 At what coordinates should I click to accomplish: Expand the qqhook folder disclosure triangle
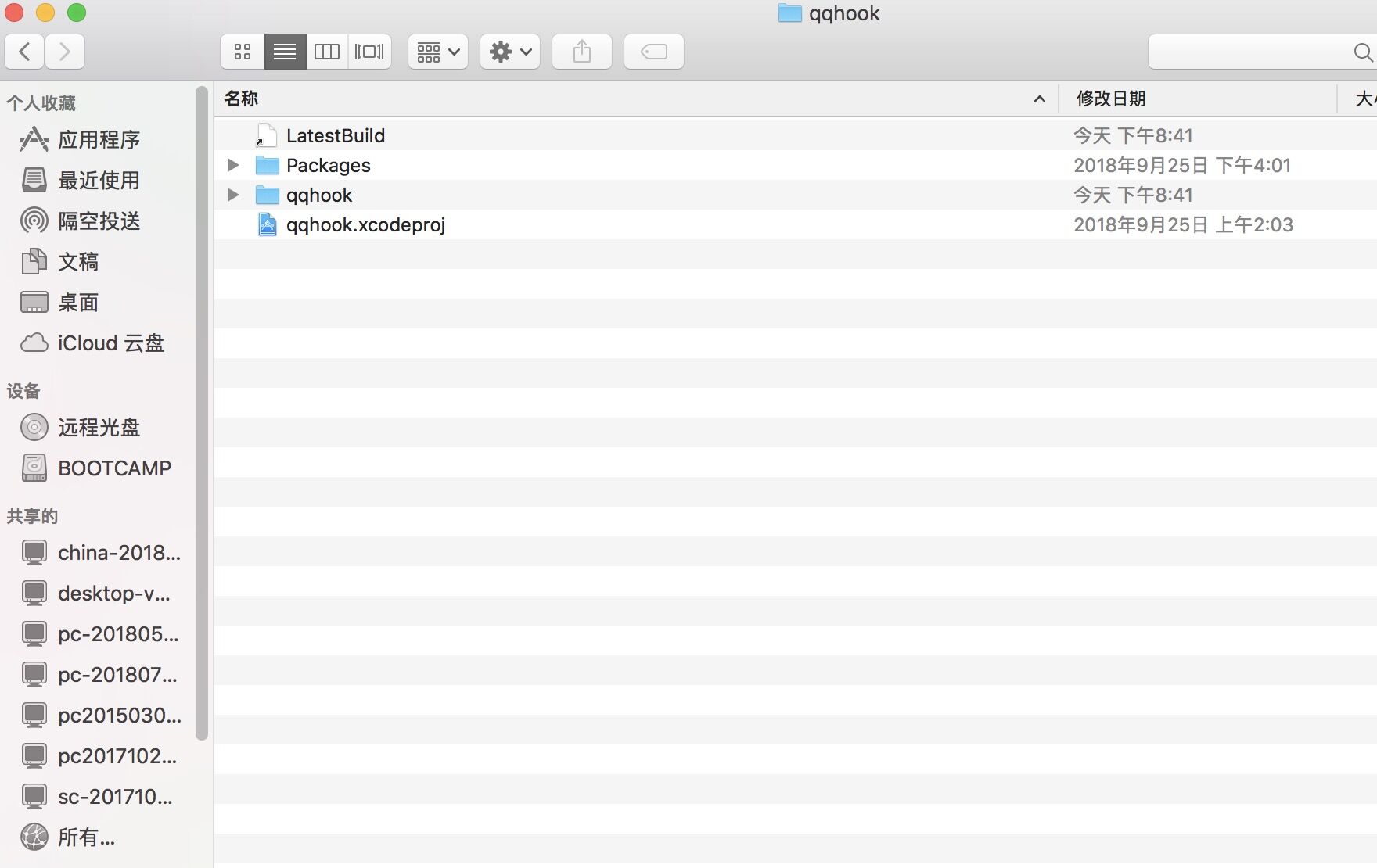(232, 195)
